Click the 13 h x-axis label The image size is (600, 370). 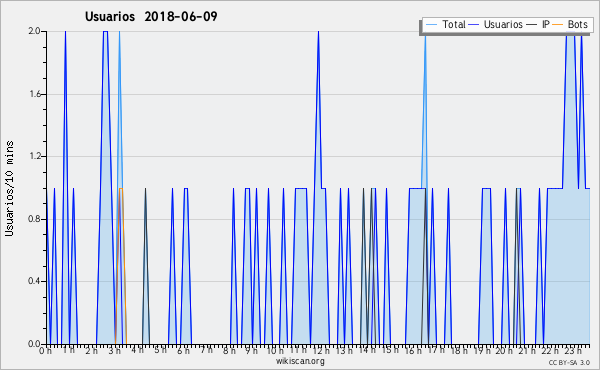point(344,350)
